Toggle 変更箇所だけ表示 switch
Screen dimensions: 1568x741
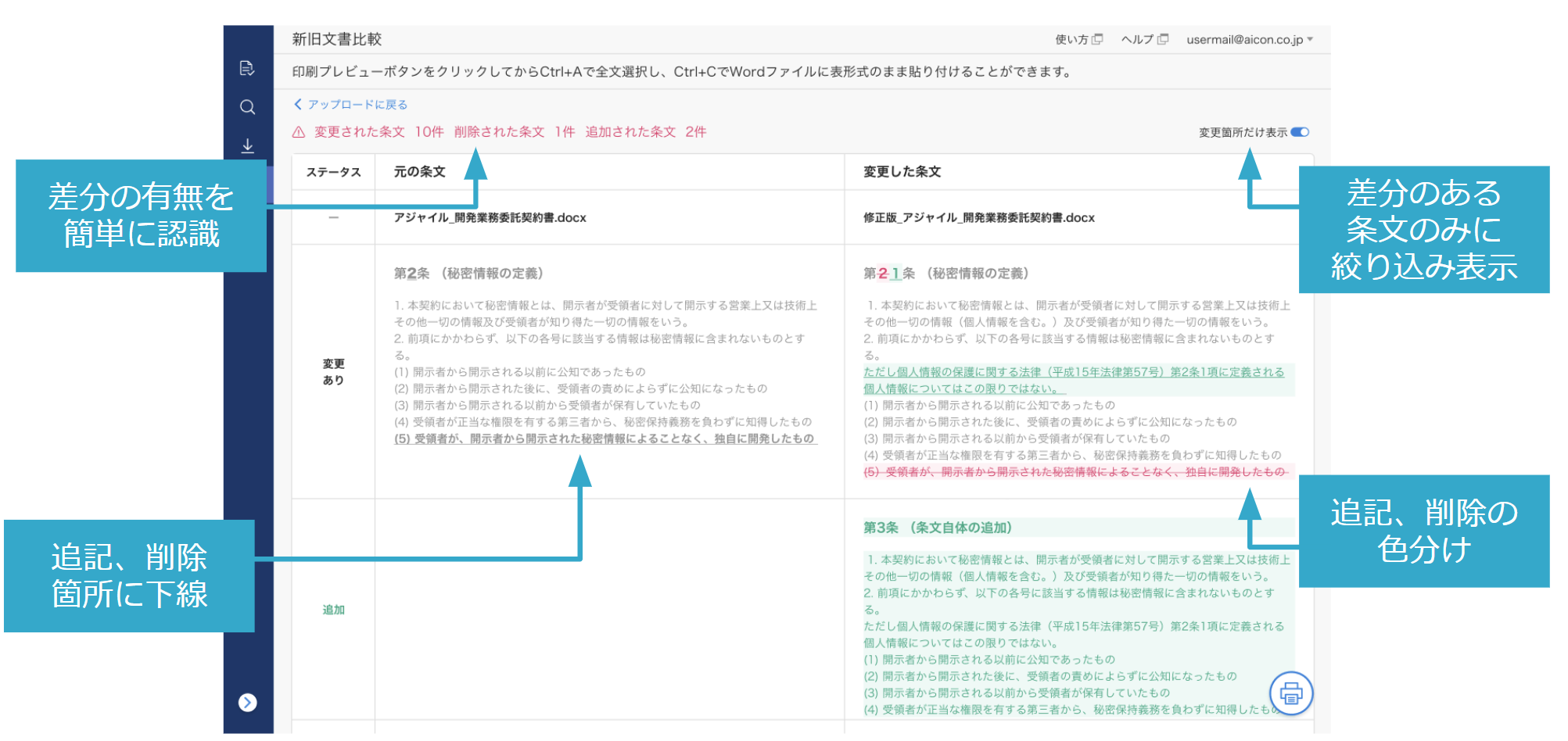pyautogui.click(x=1300, y=132)
